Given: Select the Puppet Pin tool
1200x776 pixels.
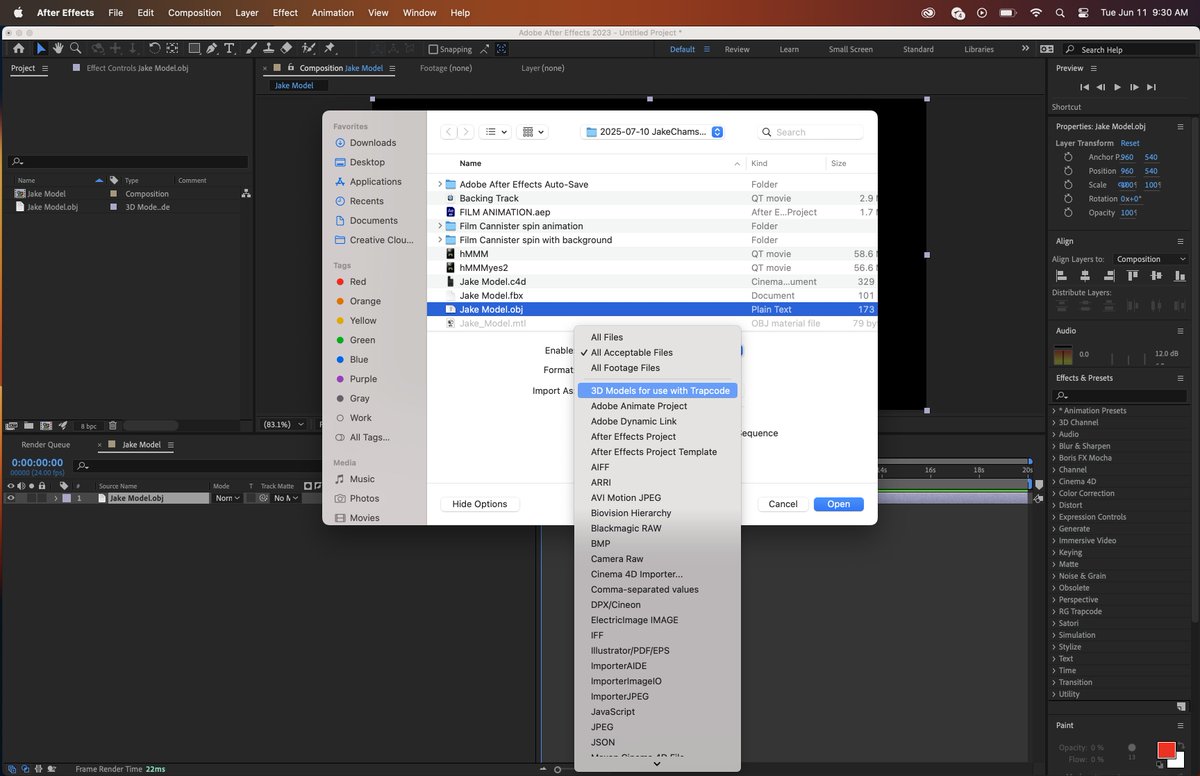Looking at the screenshot, I should [x=330, y=48].
